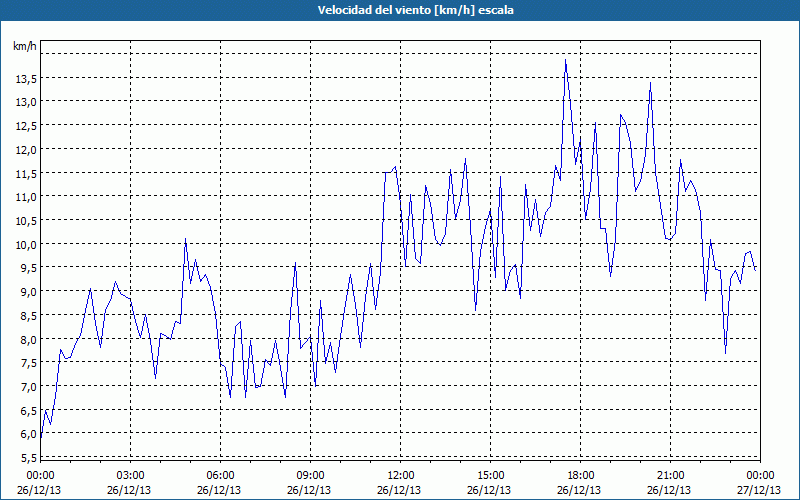Select the "5,5" axis value
This screenshot has height=500, width=800.
click(x=29, y=457)
